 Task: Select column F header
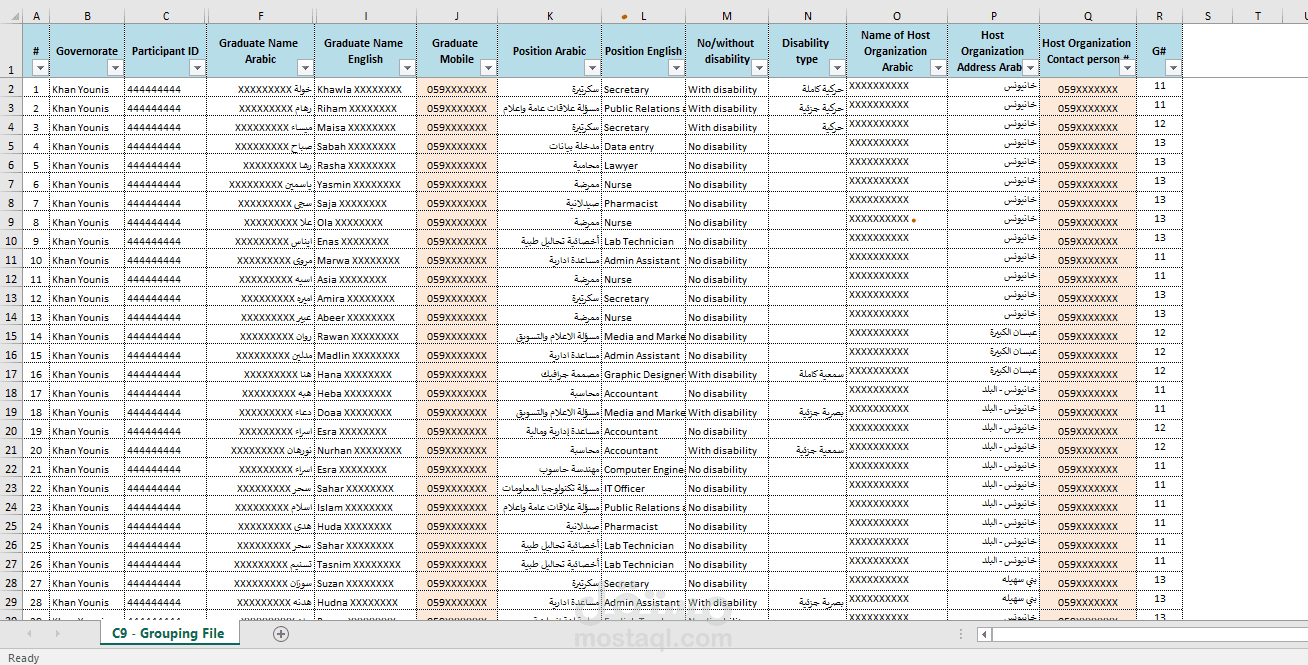[x=261, y=16]
